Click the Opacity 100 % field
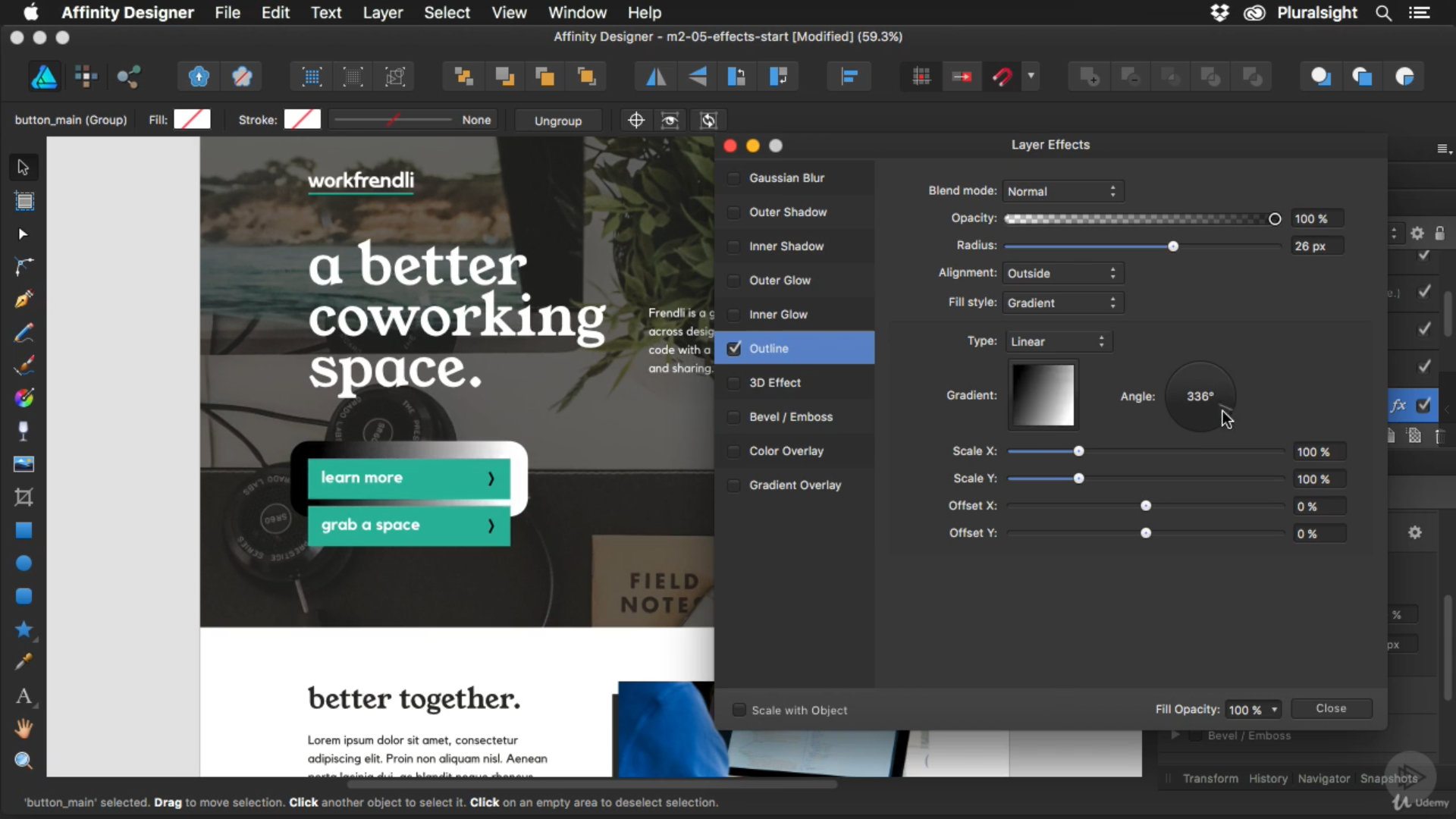The width and height of the screenshot is (1456, 819). pos(1317,219)
